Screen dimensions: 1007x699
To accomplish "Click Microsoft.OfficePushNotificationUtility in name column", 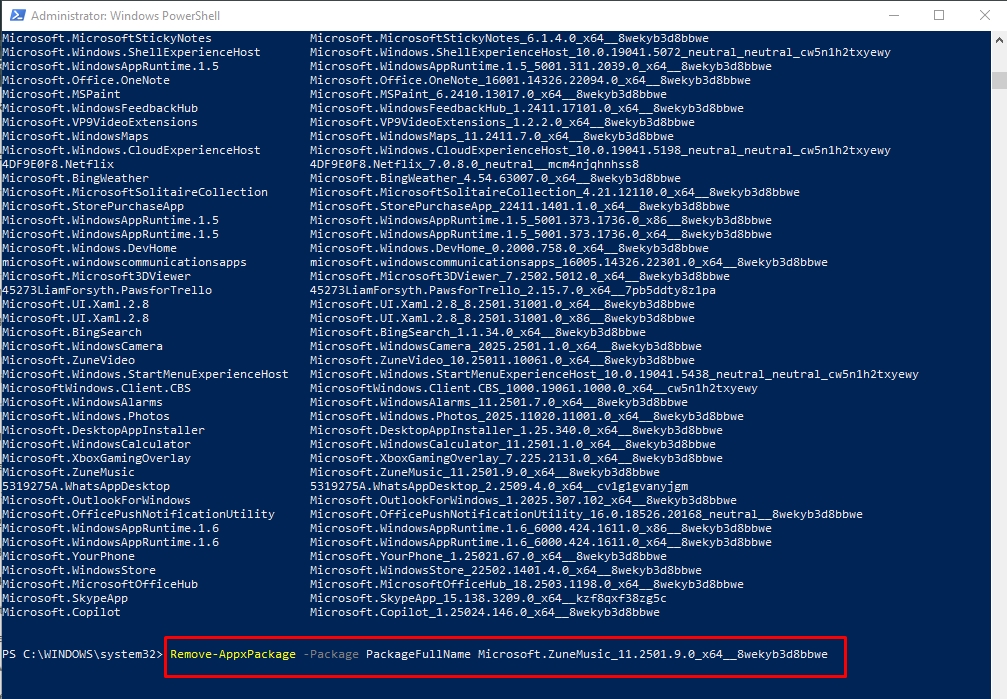I will coord(138,515).
